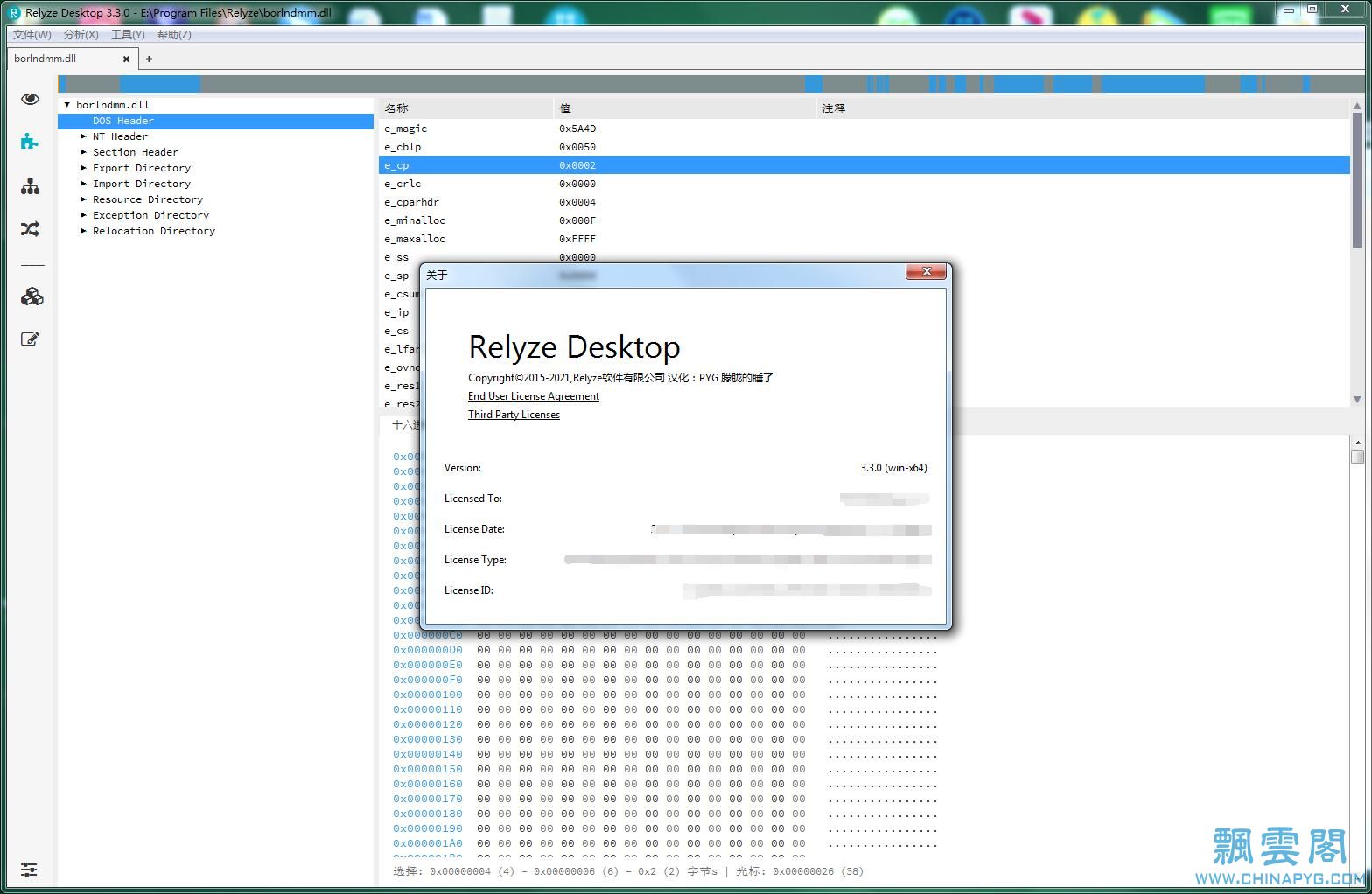Screen dimensions: 1372x894
Task: Expand the Section Header node
Action: coord(84,152)
